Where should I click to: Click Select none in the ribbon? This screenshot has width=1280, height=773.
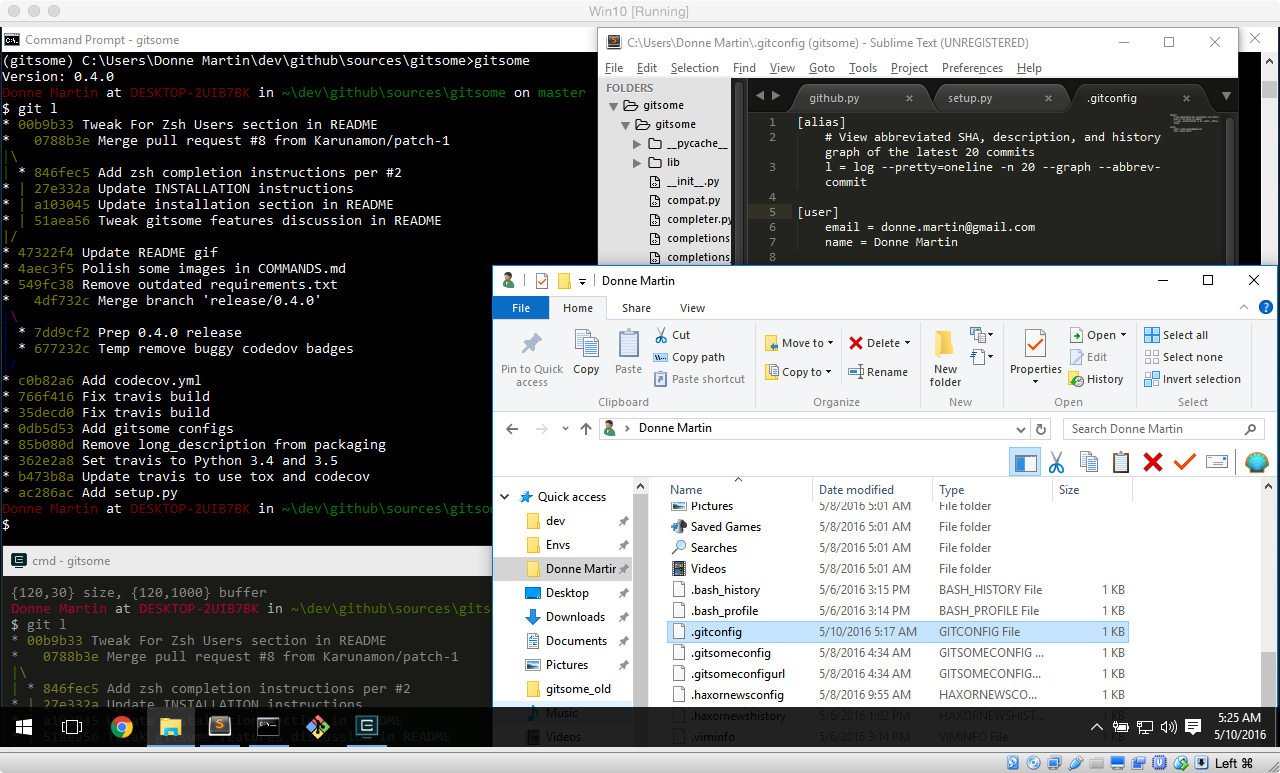pos(1183,357)
